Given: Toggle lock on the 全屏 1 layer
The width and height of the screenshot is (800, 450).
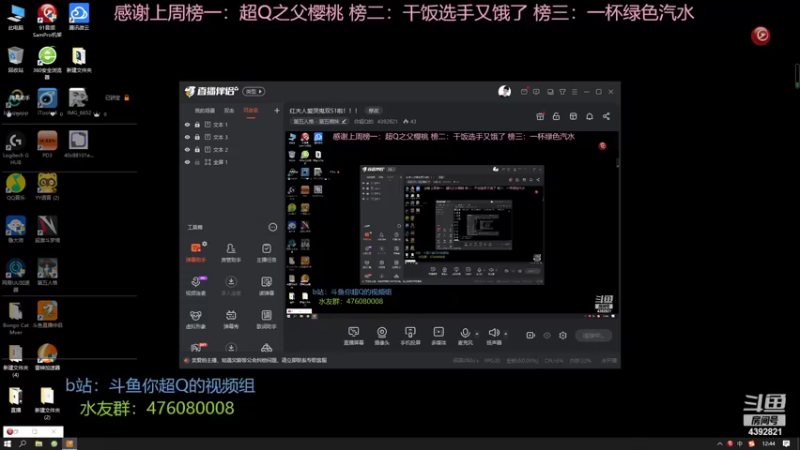Looking at the screenshot, I should pyautogui.click(x=197, y=162).
